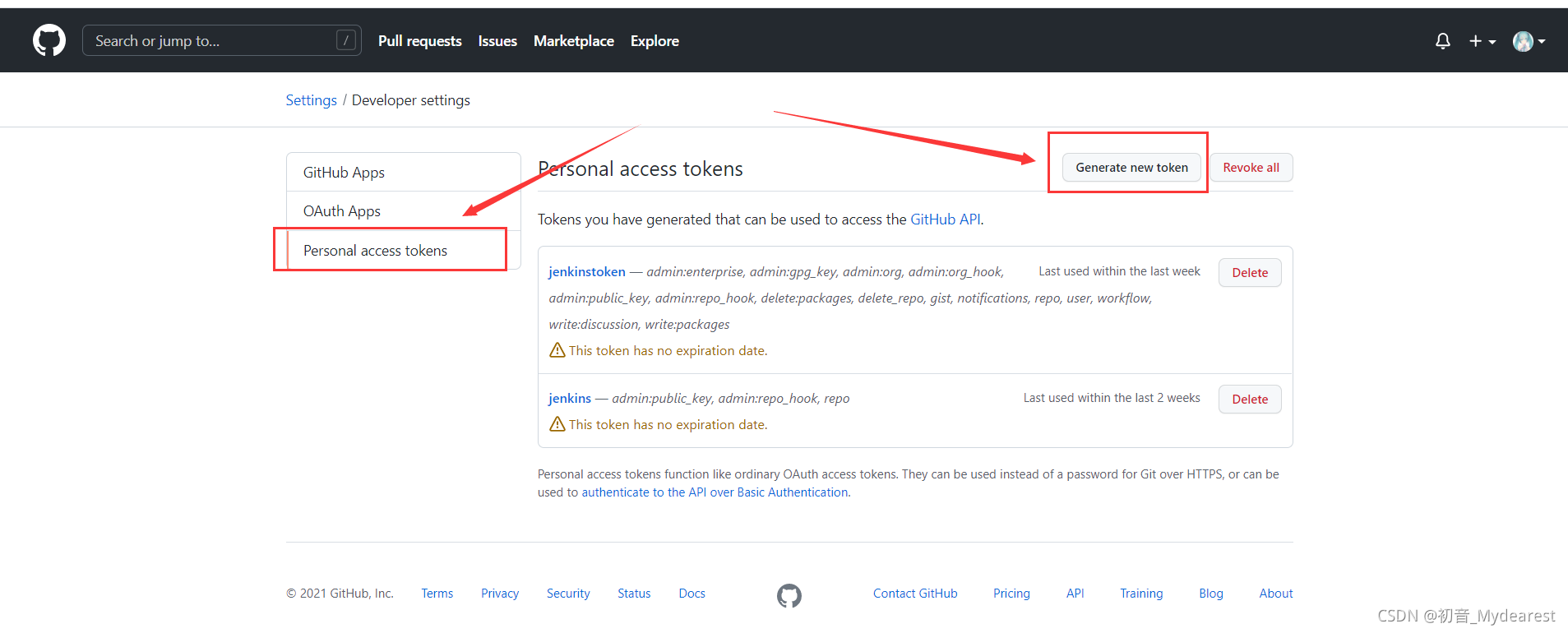The height and width of the screenshot is (633, 1568).
Task: Click the warning icon under jenkins token
Action: [557, 424]
